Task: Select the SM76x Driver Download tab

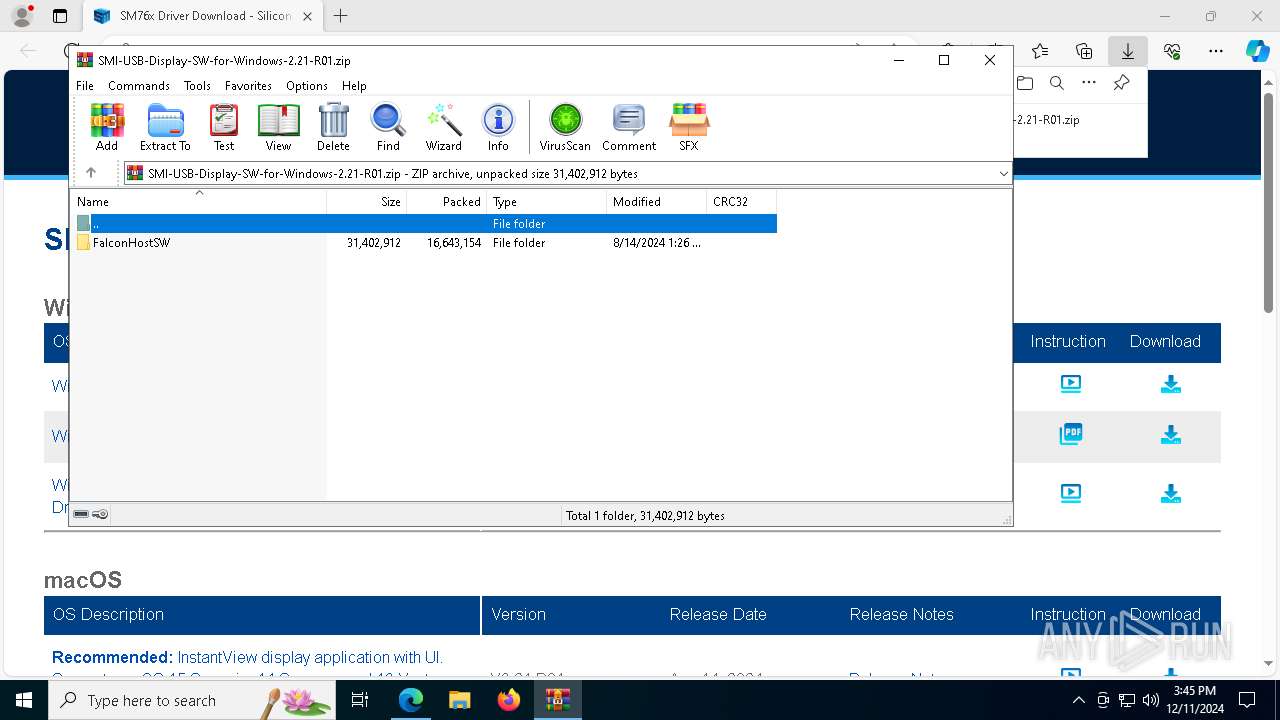Action: point(203,16)
